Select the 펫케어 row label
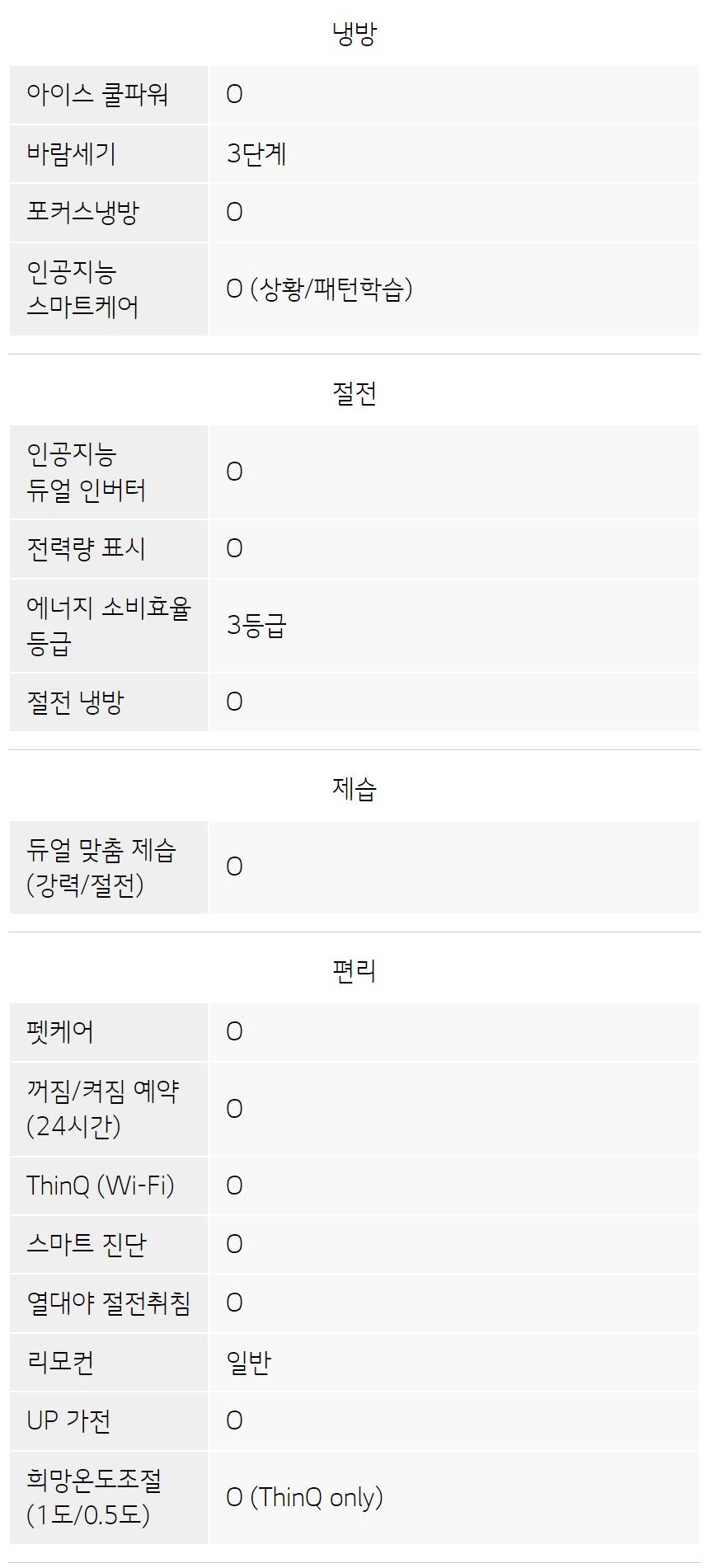Image resolution: width=709 pixels, height=1568 pixels. 60,1032
